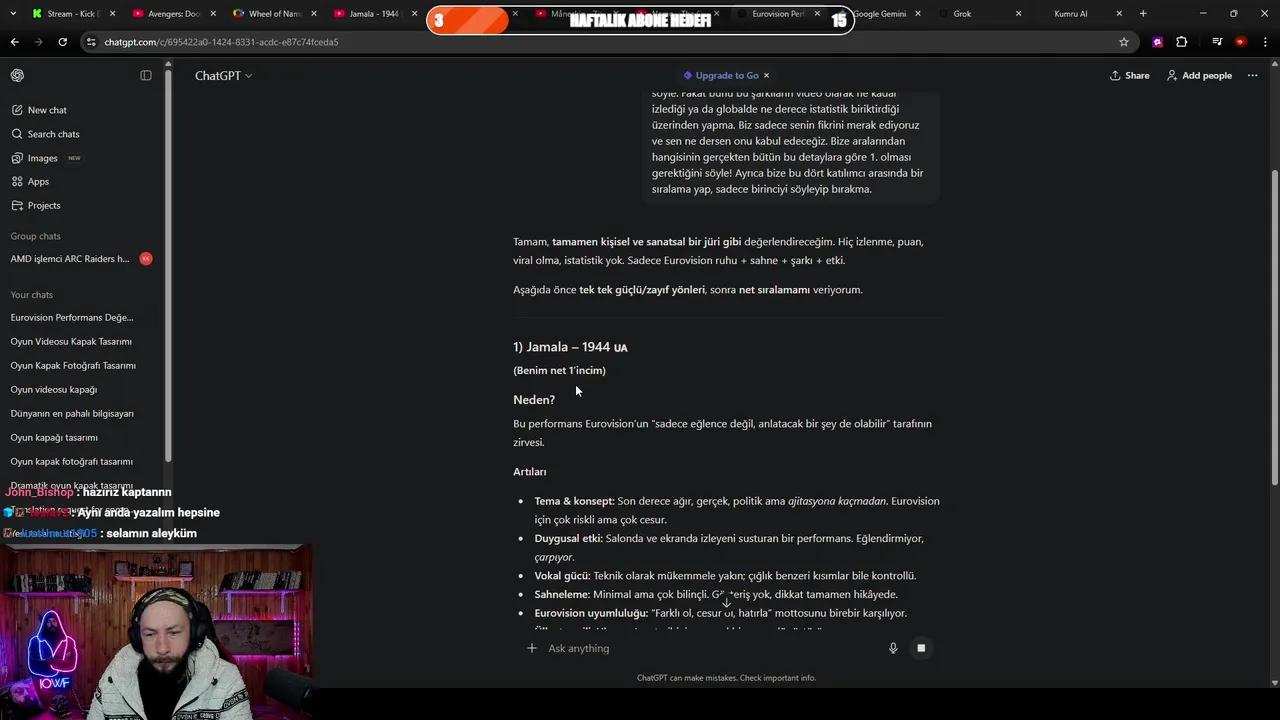
Task: Open the ChatGPT model selector dropdown
Action: 223,76
